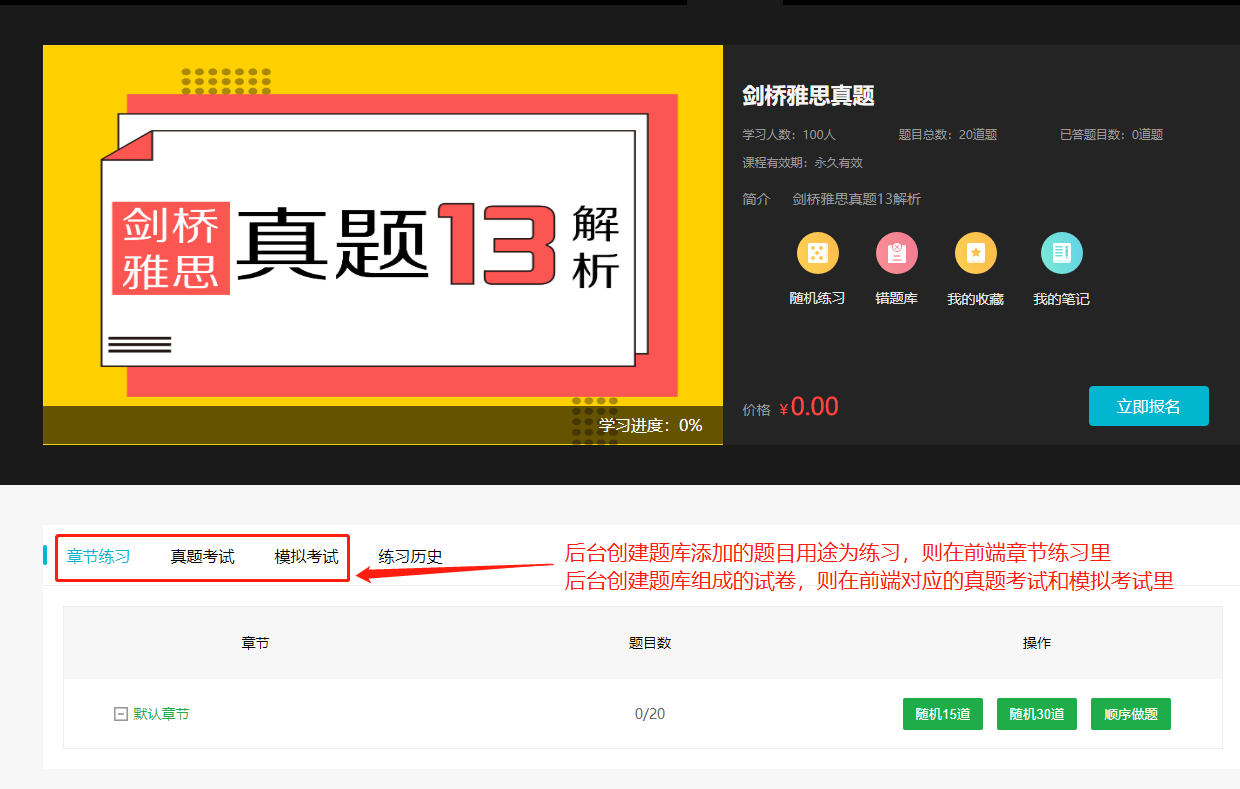The width and height of the screenshot is (1240, 789).
Task: Click the 学习人数：100人 text
Action: 789,135
